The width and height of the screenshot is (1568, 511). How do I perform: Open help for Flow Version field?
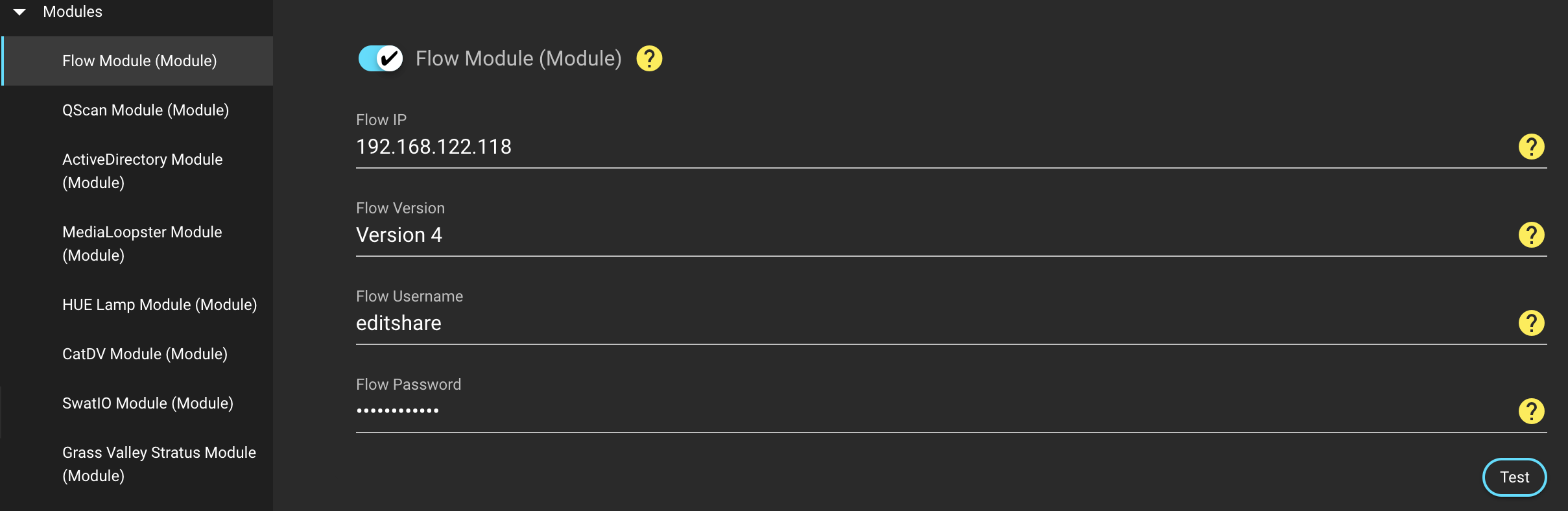point(1531,235)
